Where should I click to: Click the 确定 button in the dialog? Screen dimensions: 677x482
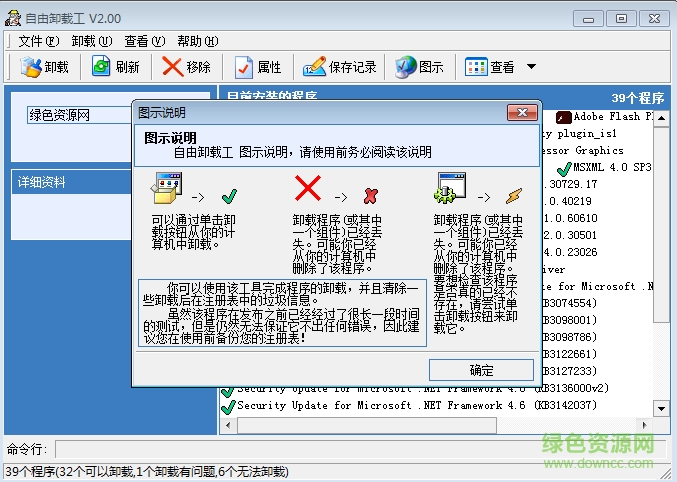click(x=481, y=370)
